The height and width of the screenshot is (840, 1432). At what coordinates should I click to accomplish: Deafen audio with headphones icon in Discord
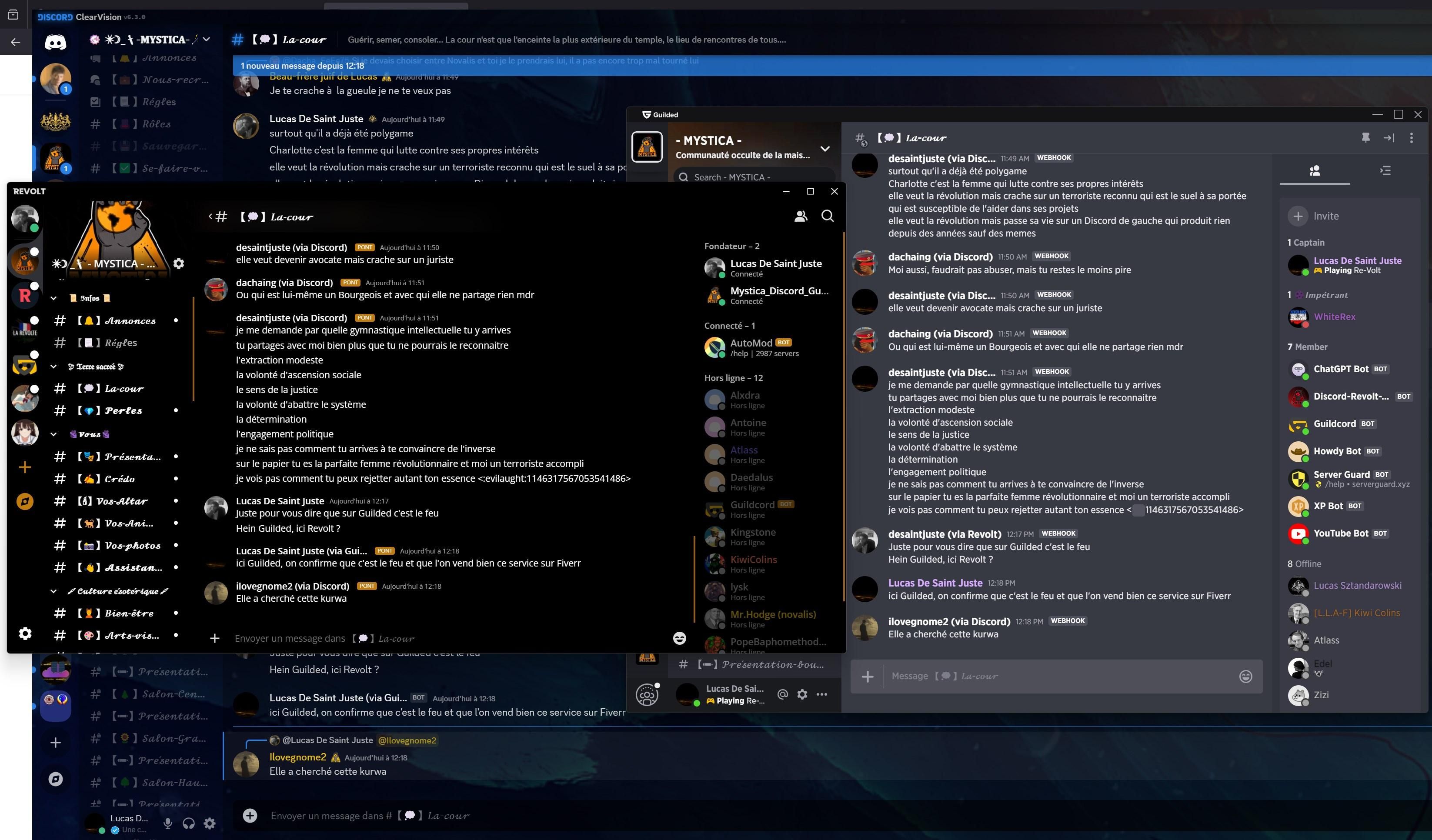tap(189, 823)
